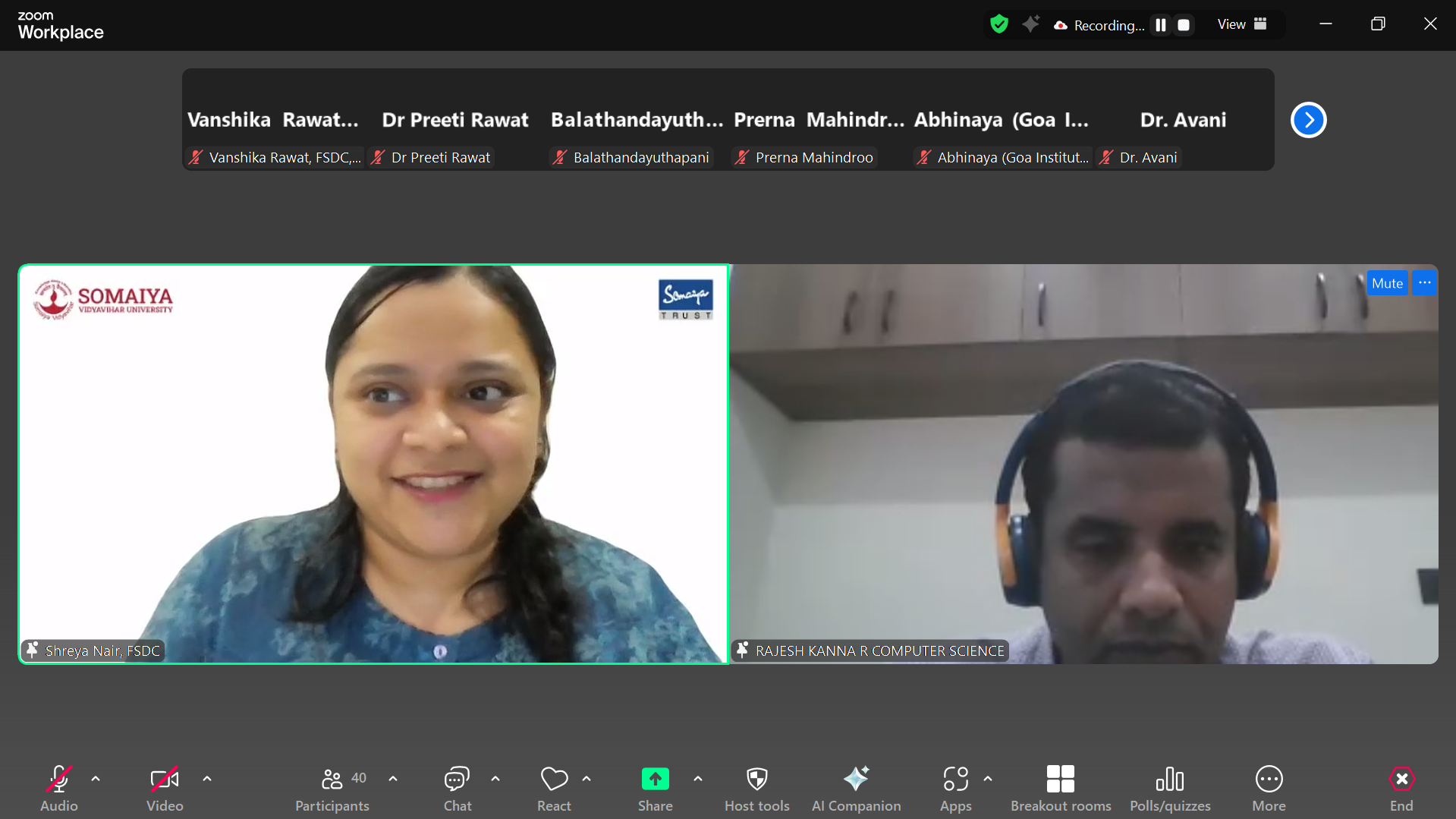Turn on camera with Video button
1456x819 pixels.
[x=165, y=787]
